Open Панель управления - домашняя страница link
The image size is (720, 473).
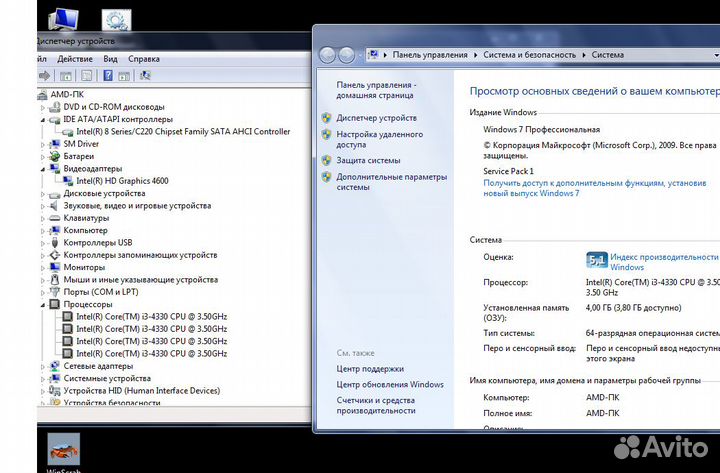(376, 90)
